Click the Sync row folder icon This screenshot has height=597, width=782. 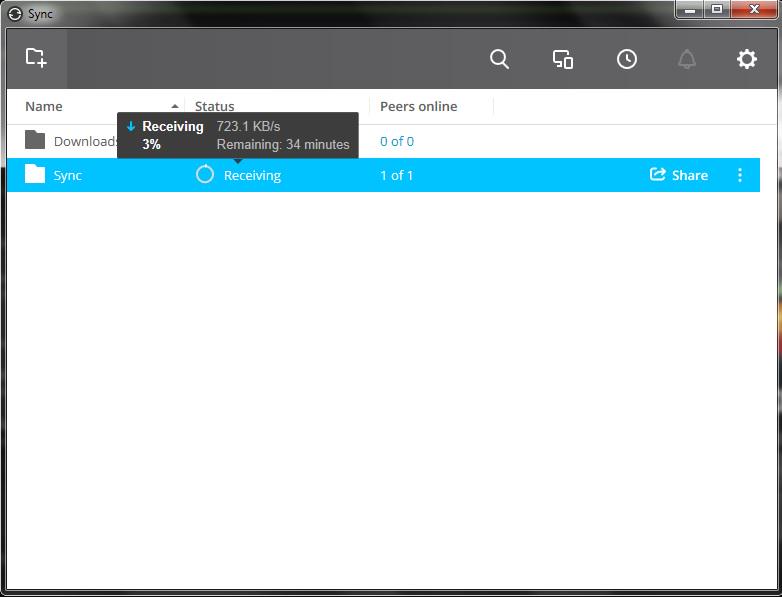click(x=35, y=175)
